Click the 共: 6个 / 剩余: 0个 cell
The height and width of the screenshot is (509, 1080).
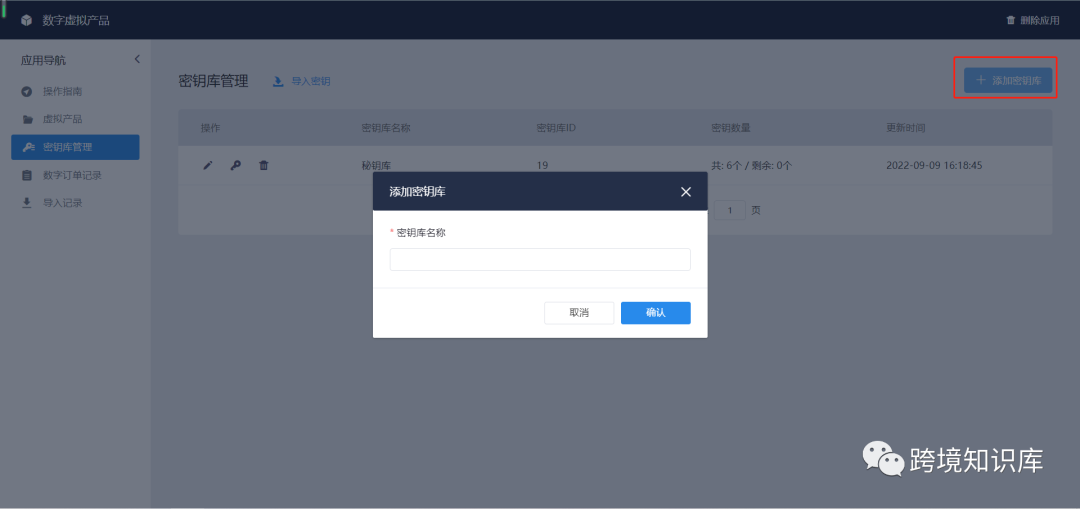coord(751,165)
